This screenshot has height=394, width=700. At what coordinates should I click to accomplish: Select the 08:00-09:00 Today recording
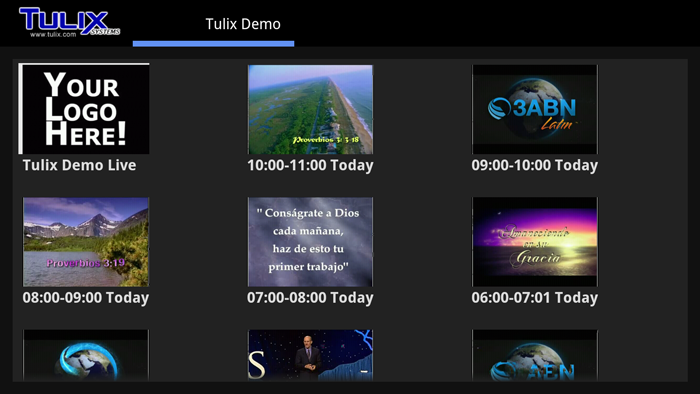(86, 298)
